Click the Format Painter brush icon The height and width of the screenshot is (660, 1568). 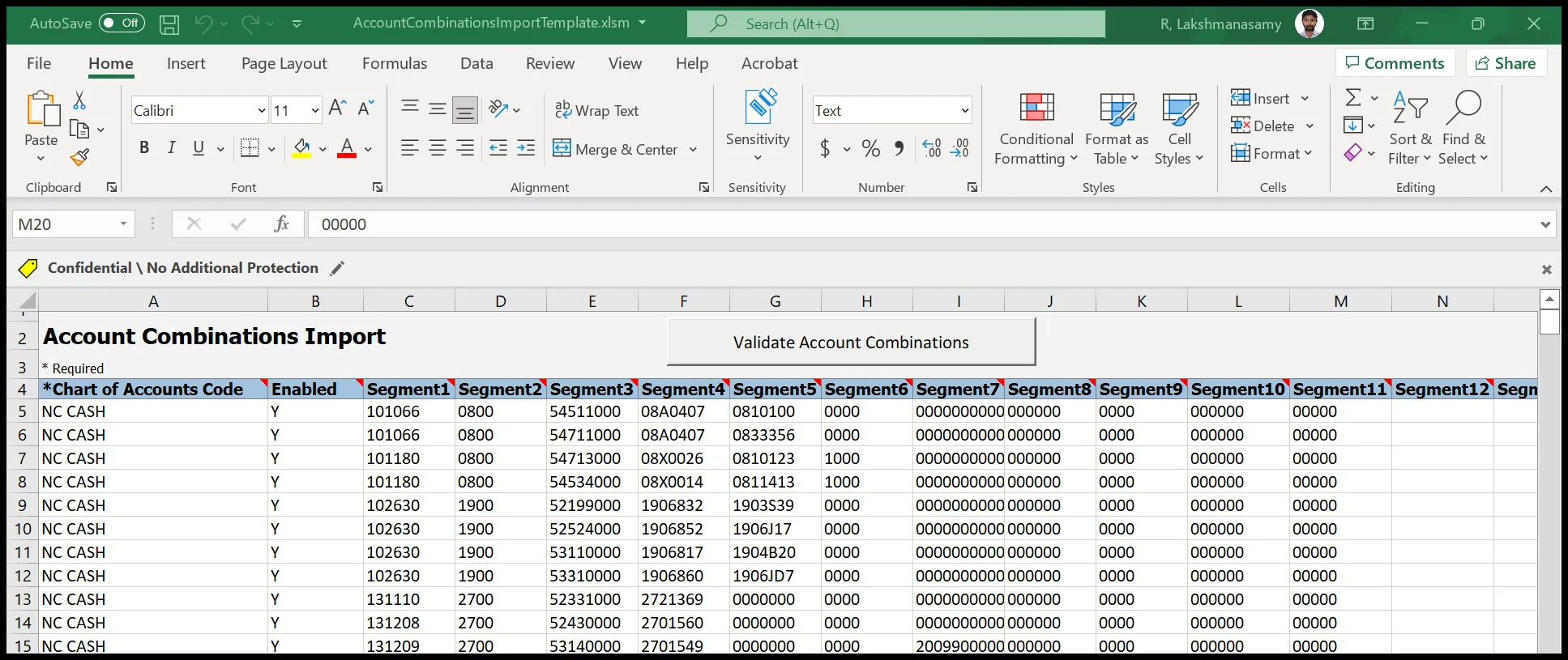pos(79,157)
